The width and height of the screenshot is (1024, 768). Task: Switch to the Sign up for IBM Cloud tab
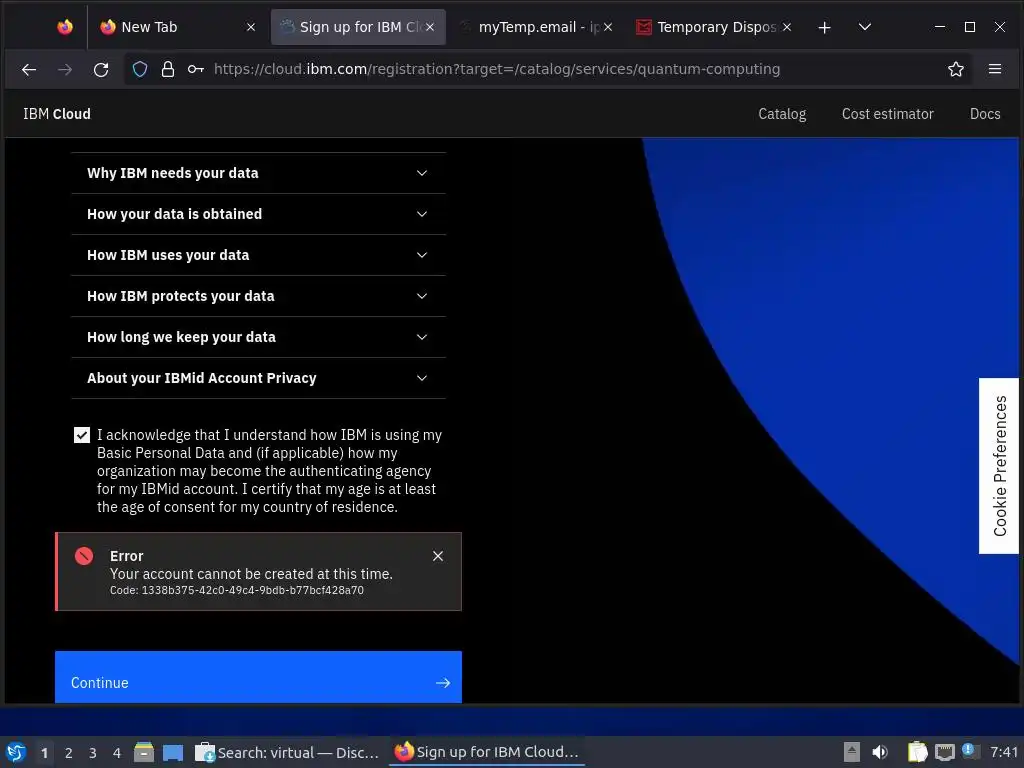(358, 27)
